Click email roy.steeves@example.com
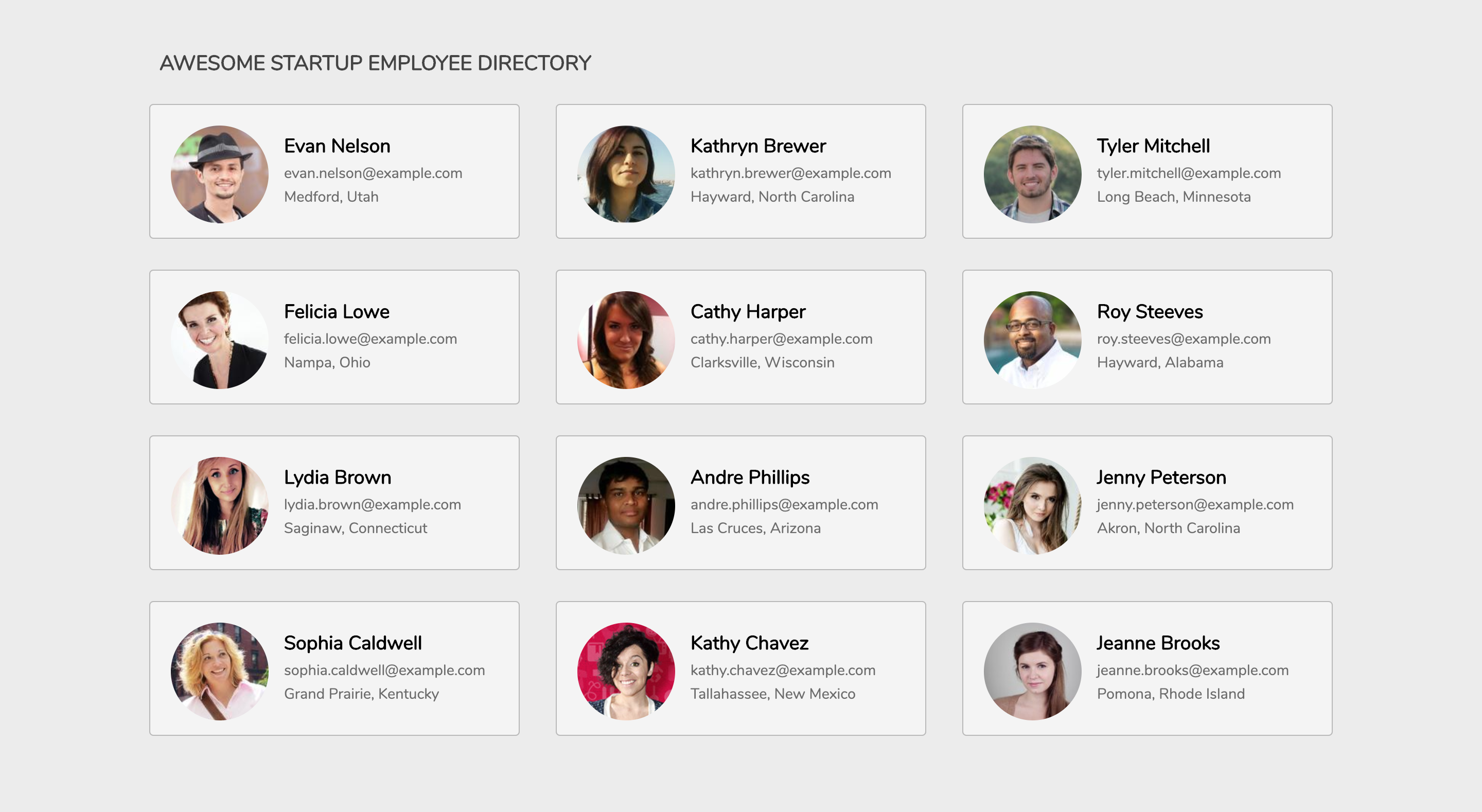Image resolution: width=1482 pixels, height=812 pixels. 1184,339
